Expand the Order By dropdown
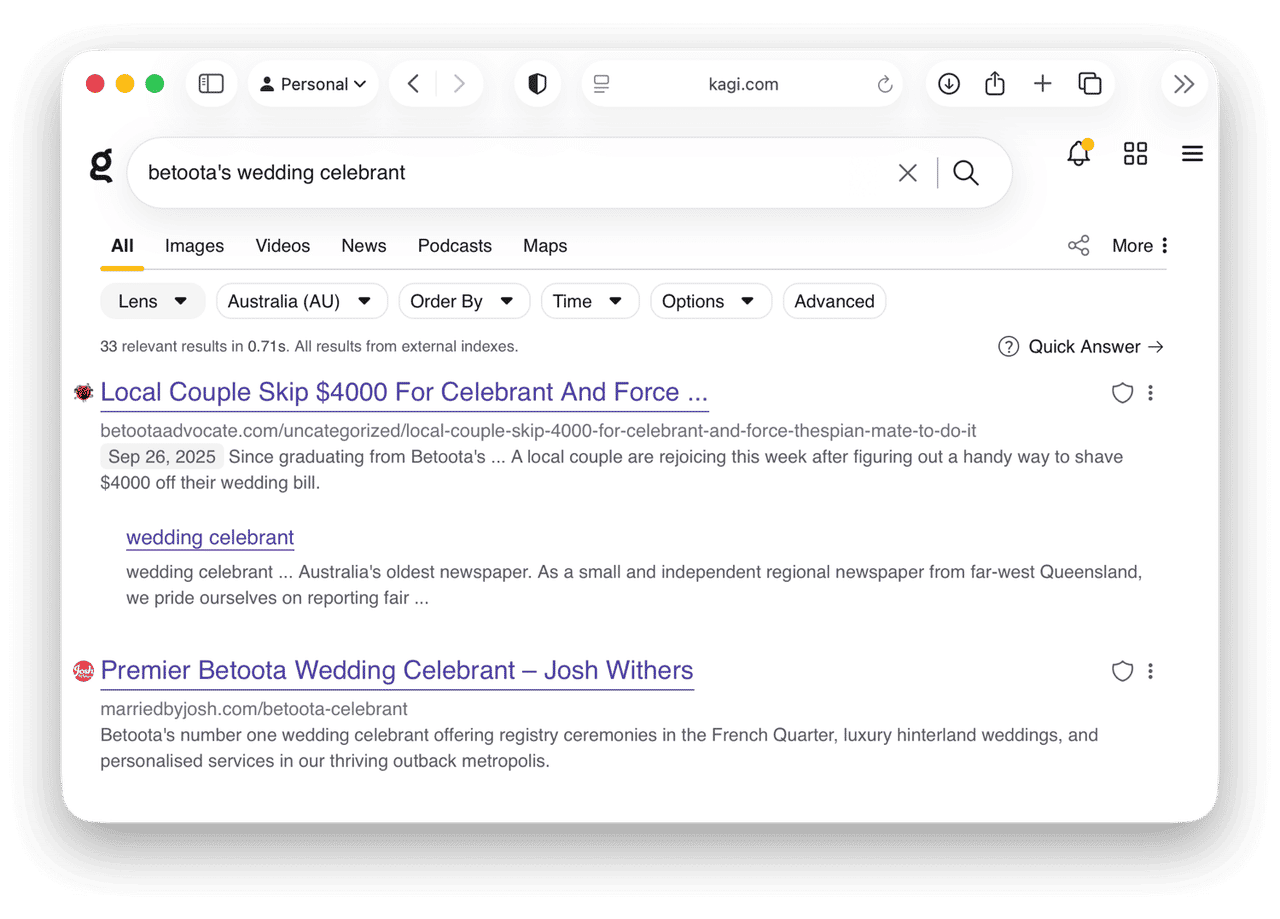Image resolution: width=1280 pixels, height=919 pixels. click(462, 301)
